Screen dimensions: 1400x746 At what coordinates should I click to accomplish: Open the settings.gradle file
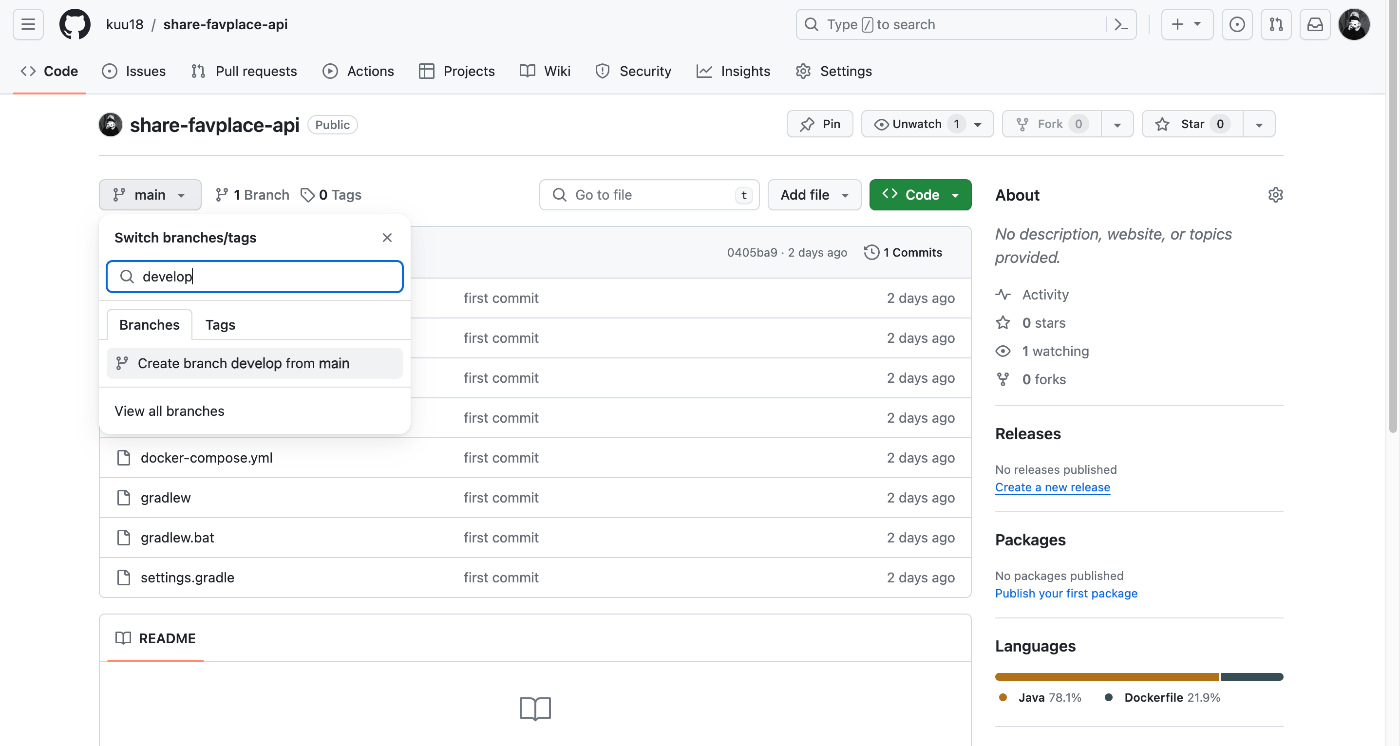click(x=188, y=578)
